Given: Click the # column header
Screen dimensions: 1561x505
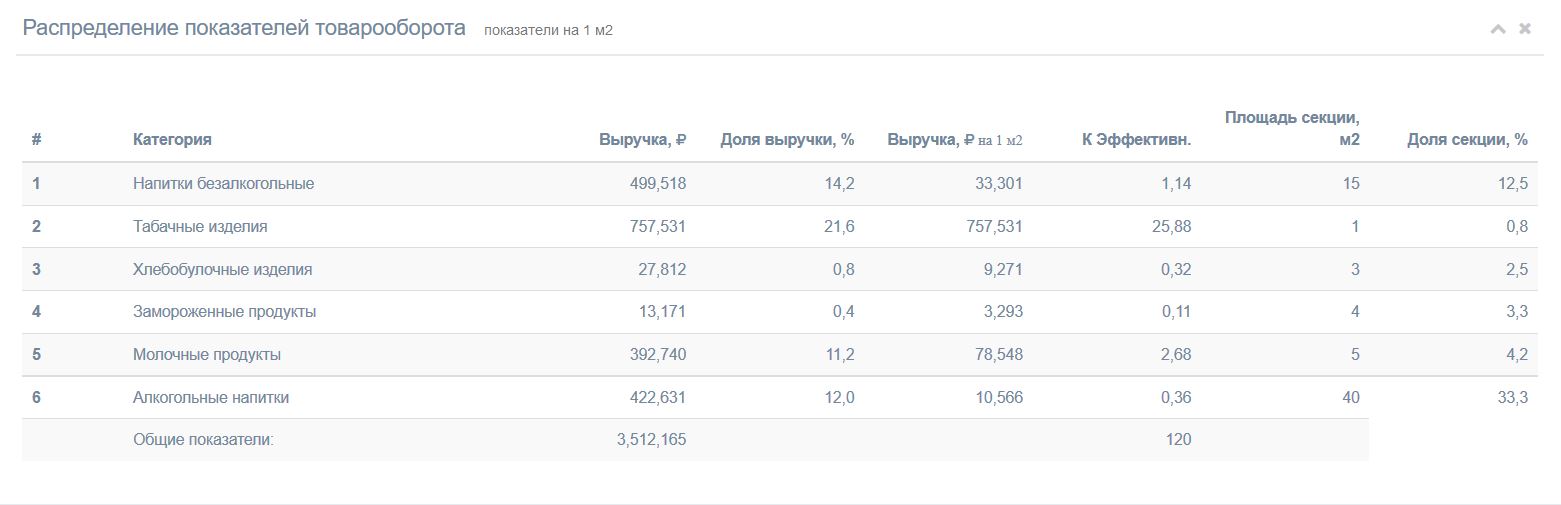Looking at the screenshot, I should click(37, 140).
